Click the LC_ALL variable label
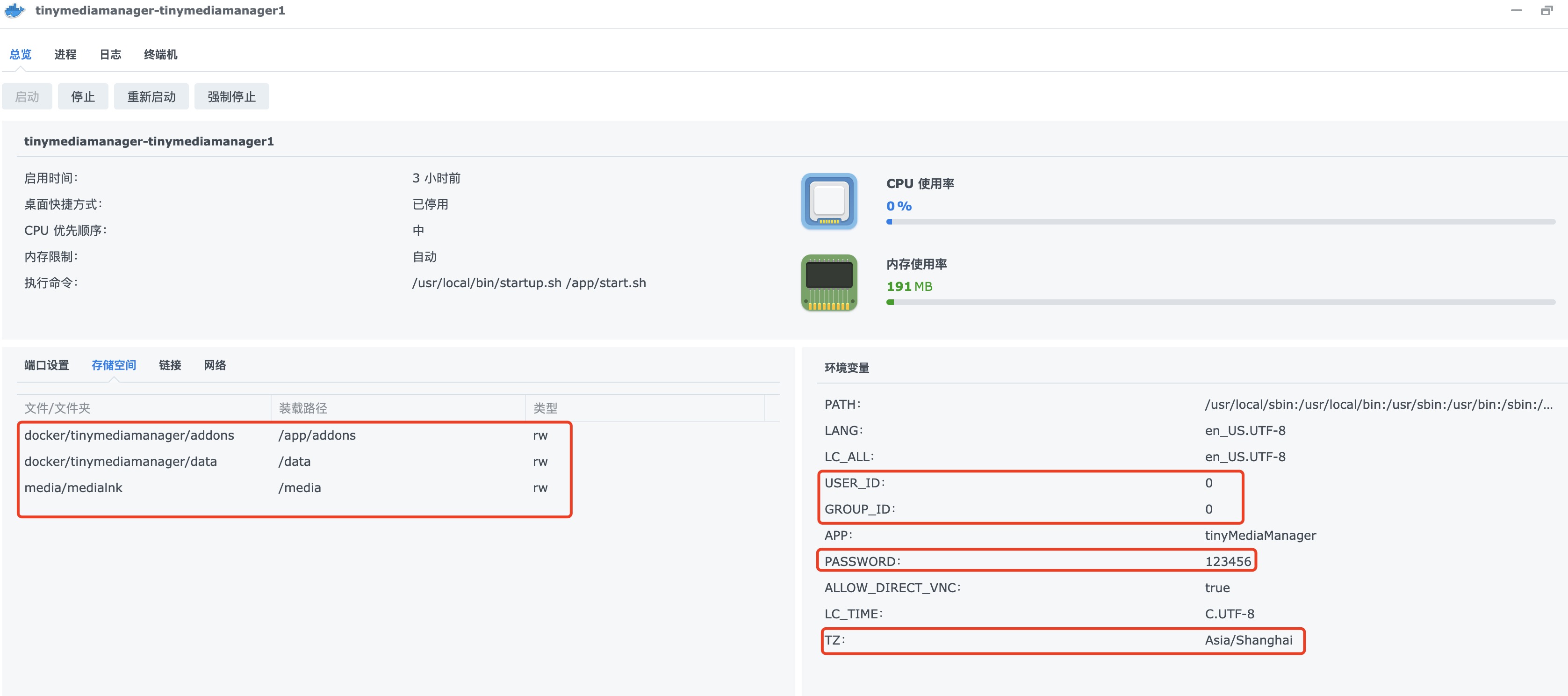 coord(849,457)
